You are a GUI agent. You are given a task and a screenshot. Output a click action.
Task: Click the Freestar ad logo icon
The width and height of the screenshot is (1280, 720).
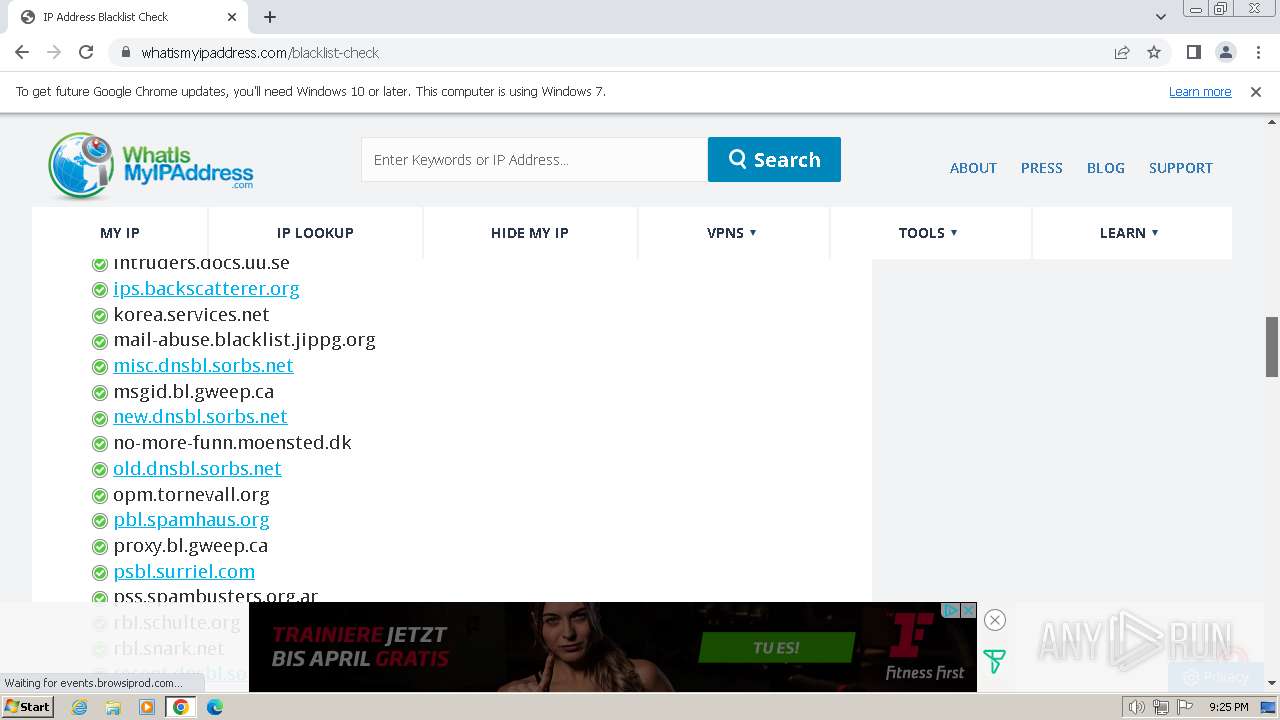[994, 662]
